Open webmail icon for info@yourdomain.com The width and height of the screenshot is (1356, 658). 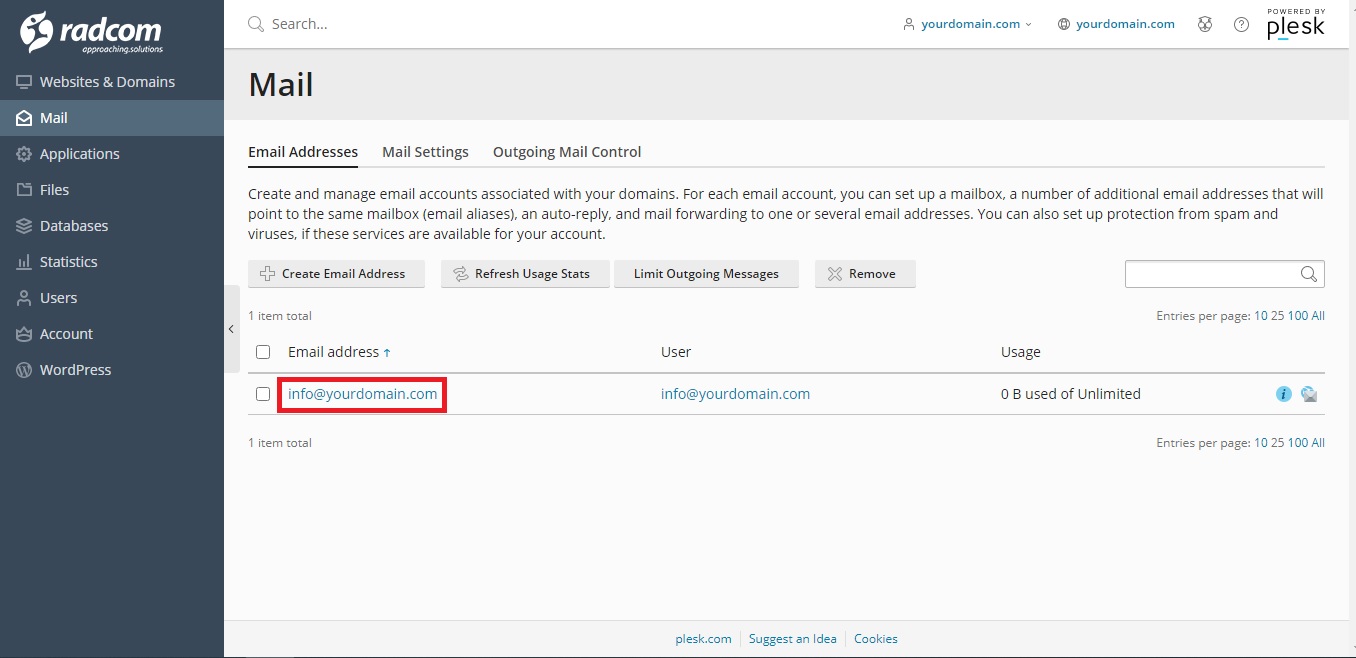1309,394
